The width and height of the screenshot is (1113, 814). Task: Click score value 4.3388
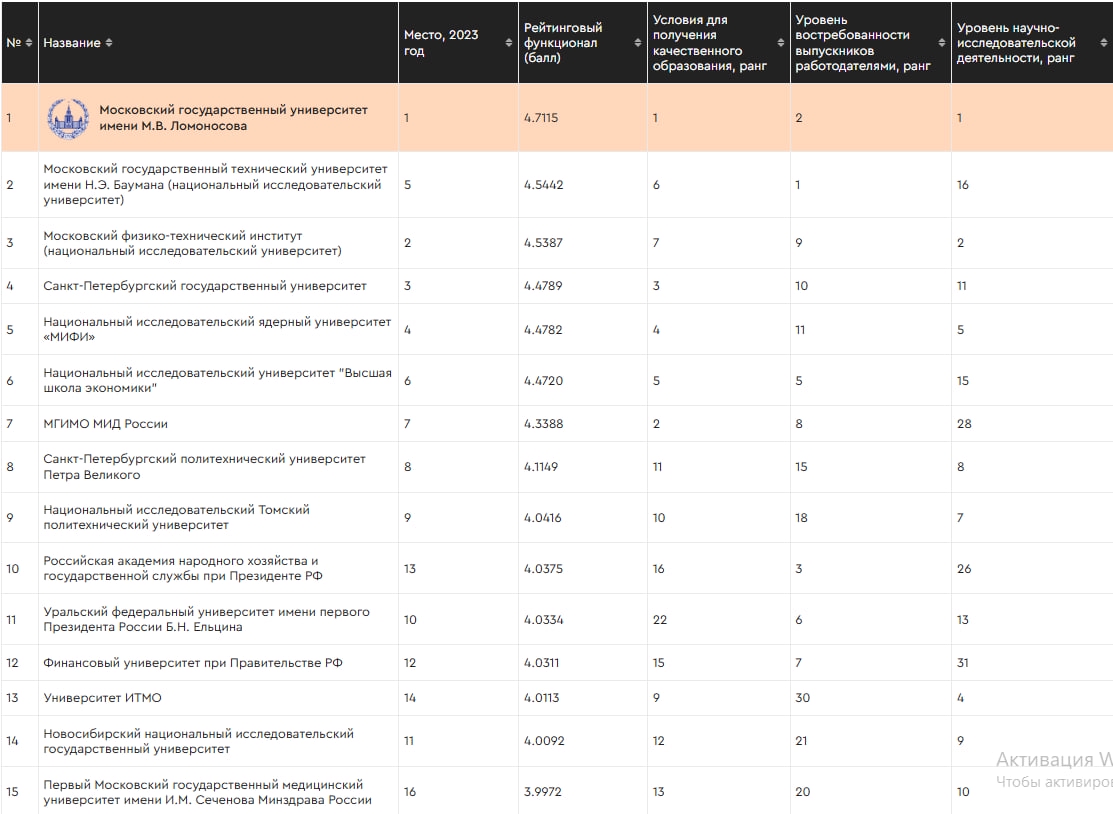[544, 424]
